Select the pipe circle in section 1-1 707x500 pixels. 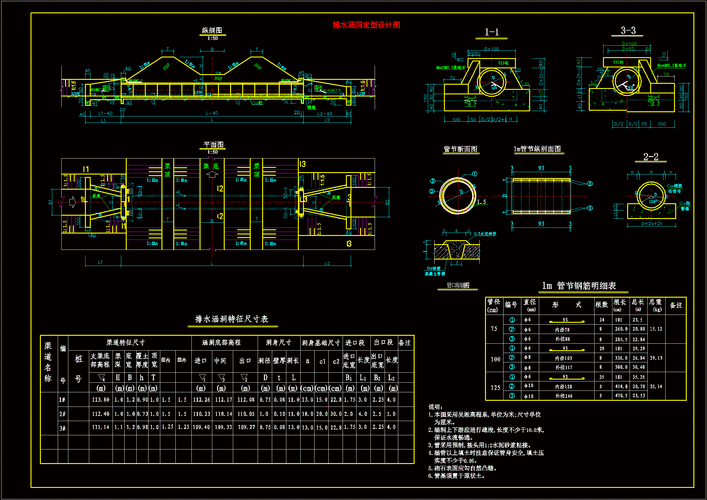(x=492, y=79)
